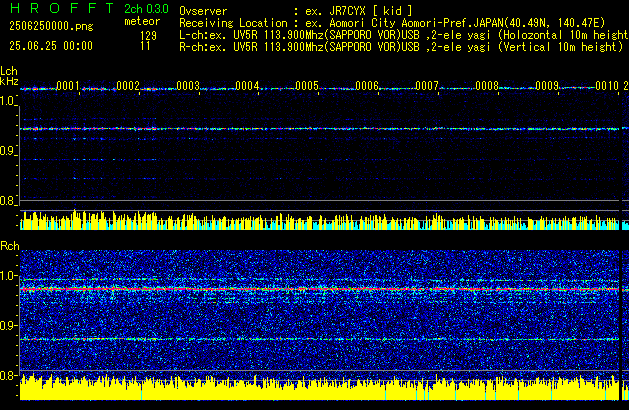Click the 2ch 0.3.0 version label
The image size is (629, 410).
(146, 9)
